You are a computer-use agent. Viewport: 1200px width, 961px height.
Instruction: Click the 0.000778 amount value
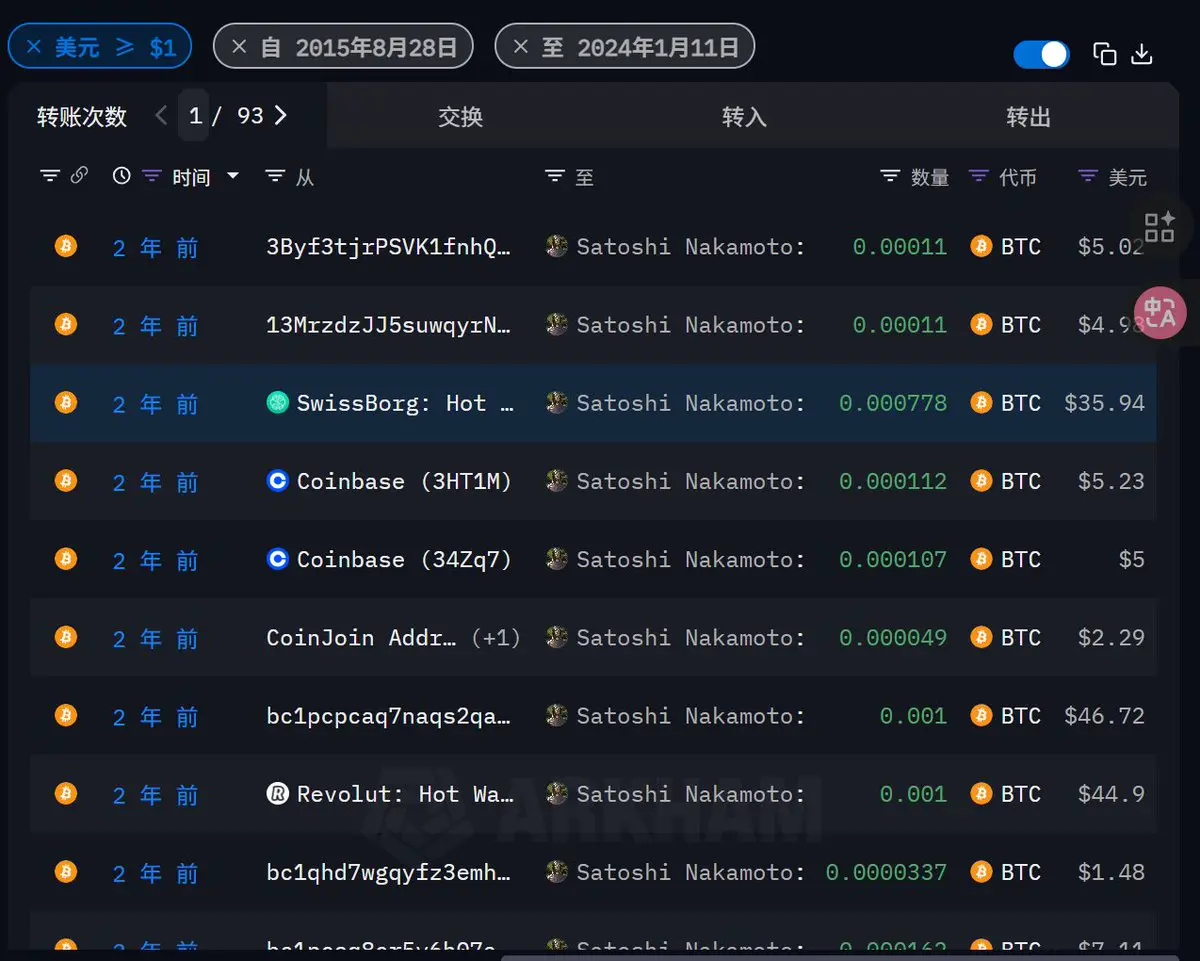coord(893,403)
